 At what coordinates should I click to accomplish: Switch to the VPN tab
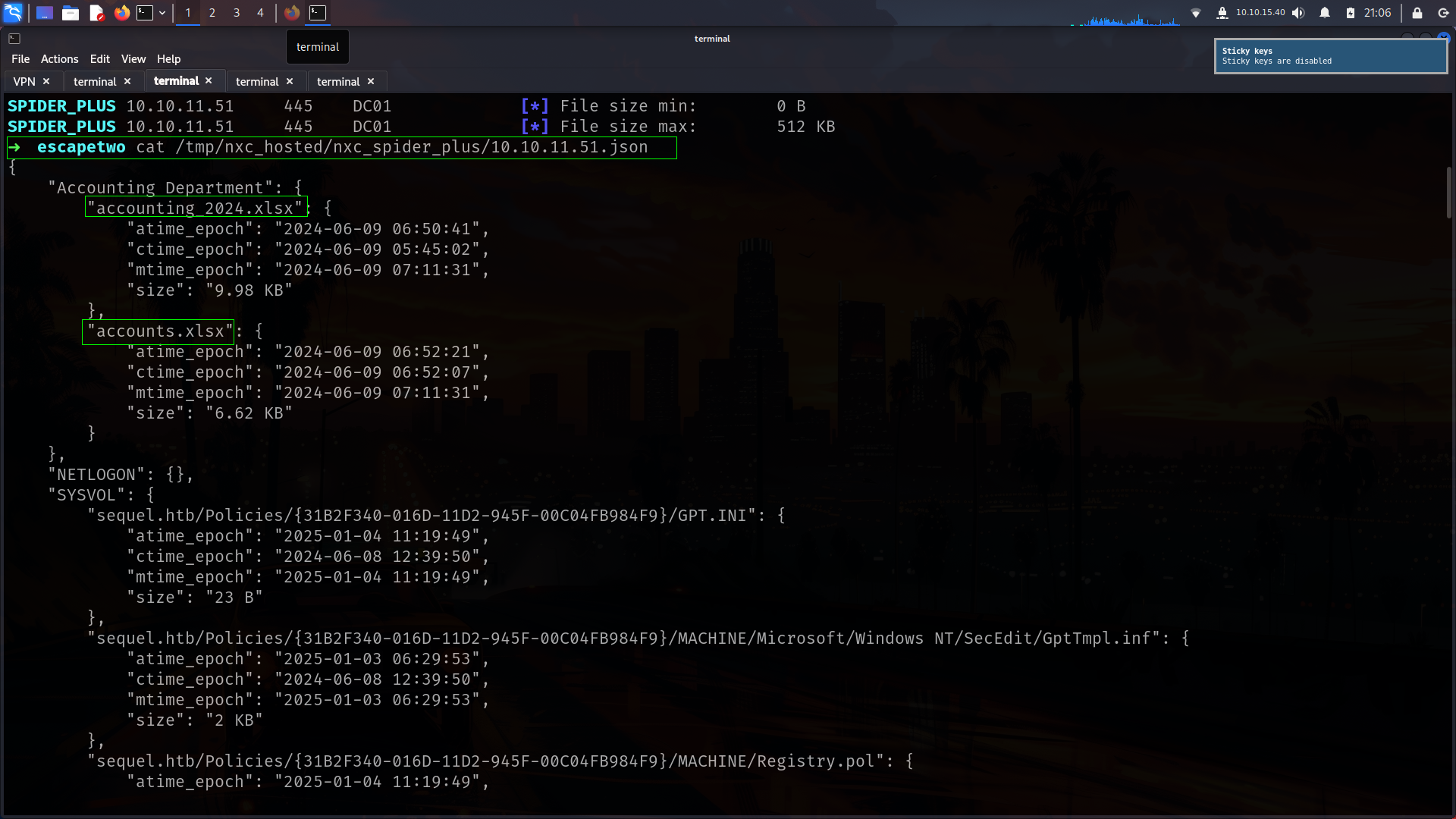(x=24, y=81)
